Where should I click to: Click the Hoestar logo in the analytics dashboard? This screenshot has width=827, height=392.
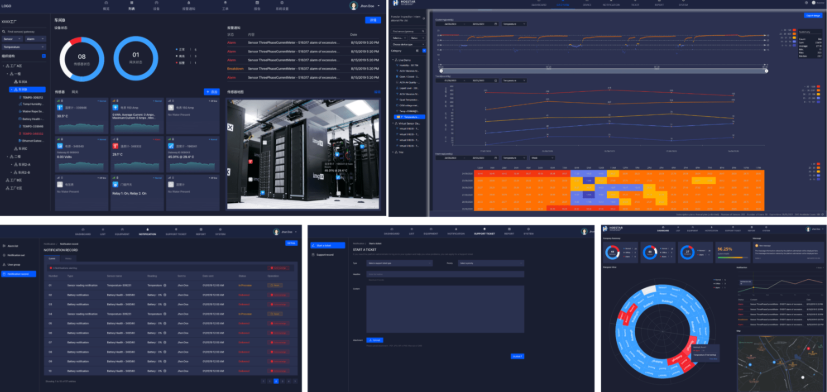pyautogui.click(x=396, y=3)
